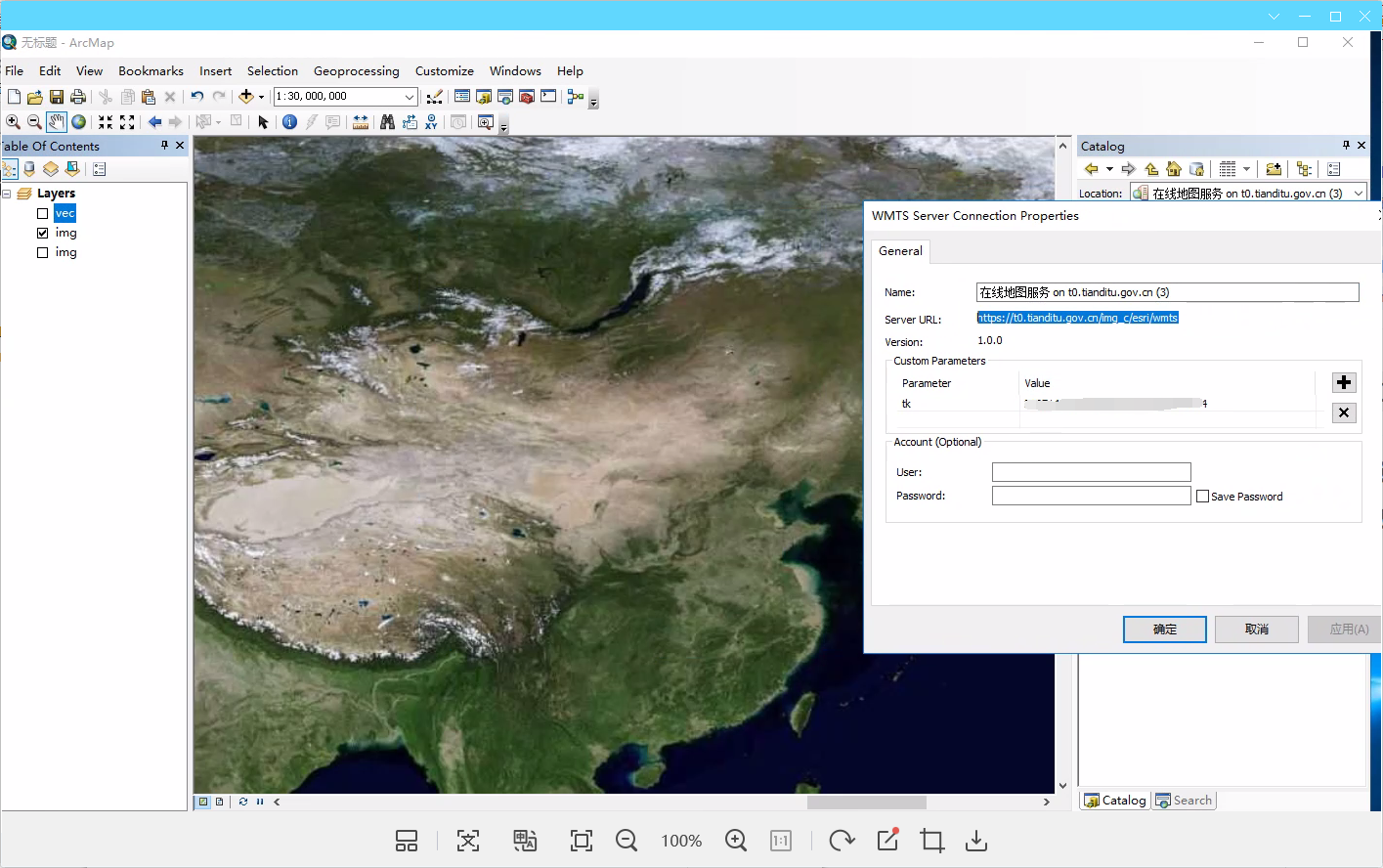Open the ModelBuilder window icon
Screen dimensions: 1383x868
(x=576, y=97)
